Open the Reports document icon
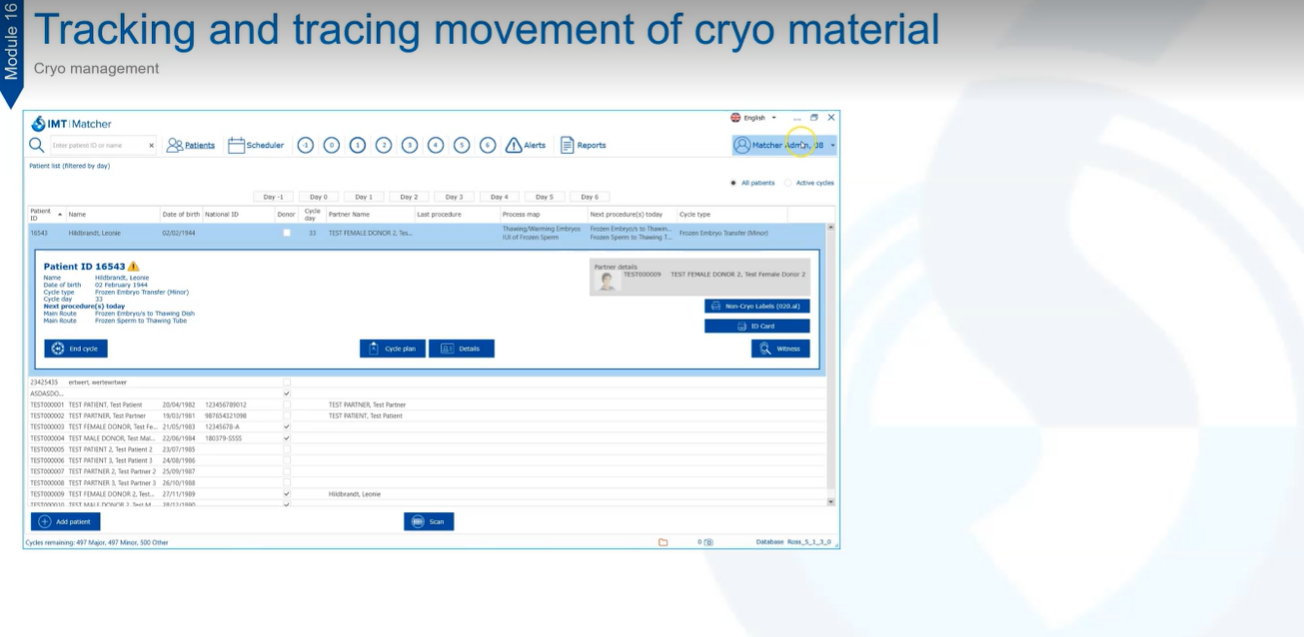This screenshot has height=637, width=1304. (567, 145)
